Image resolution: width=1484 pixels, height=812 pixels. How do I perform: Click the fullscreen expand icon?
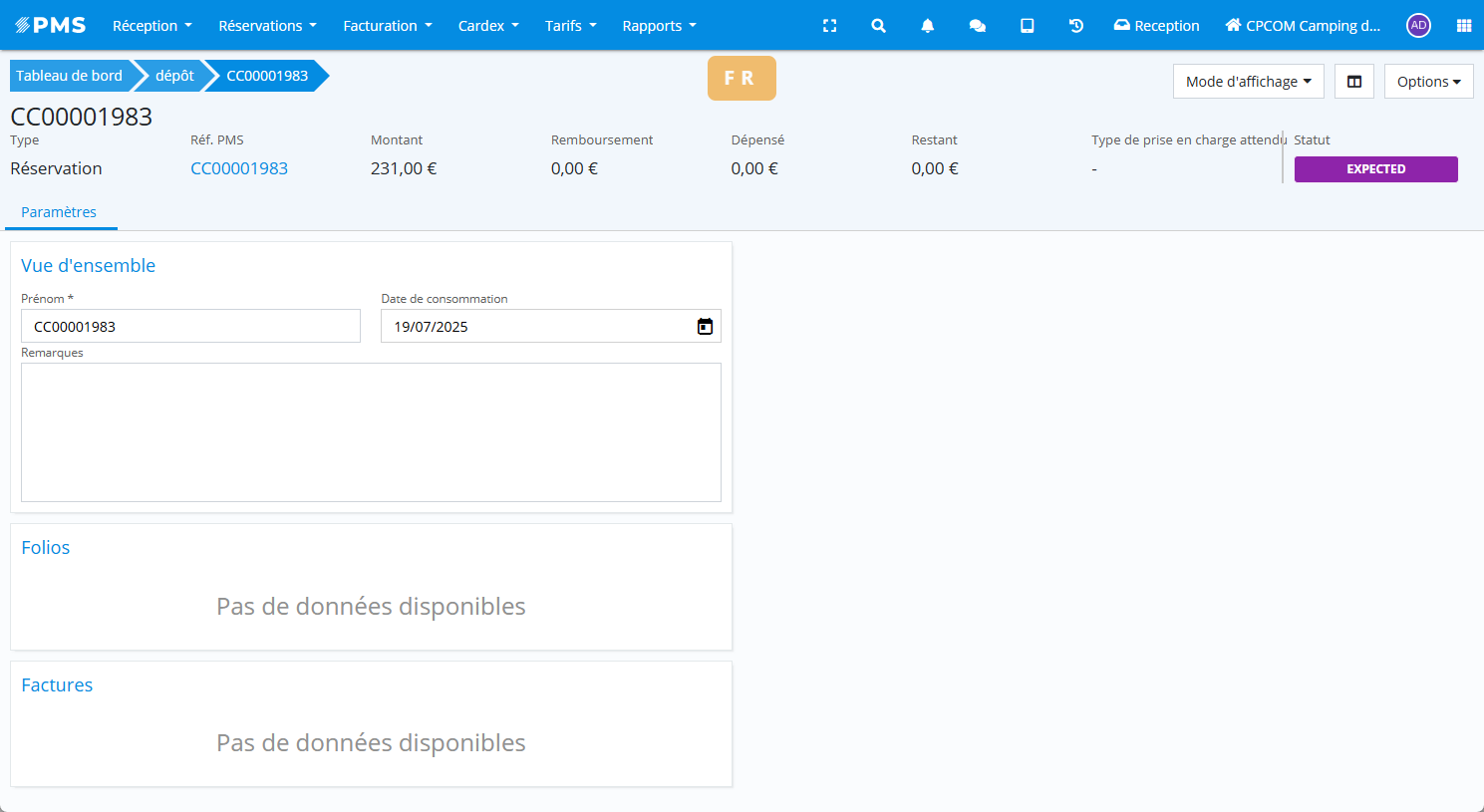click(829, 26)
